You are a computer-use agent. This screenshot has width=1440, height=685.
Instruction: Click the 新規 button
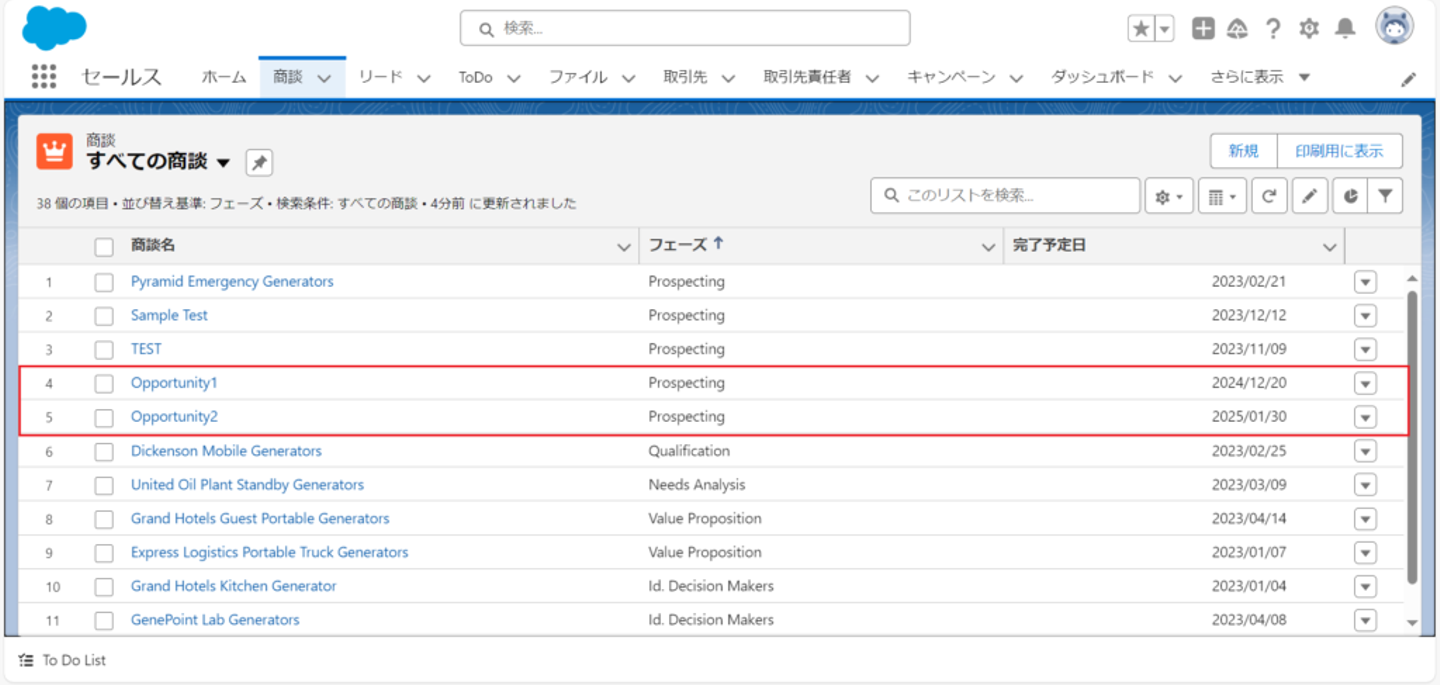pos(1243,151)
